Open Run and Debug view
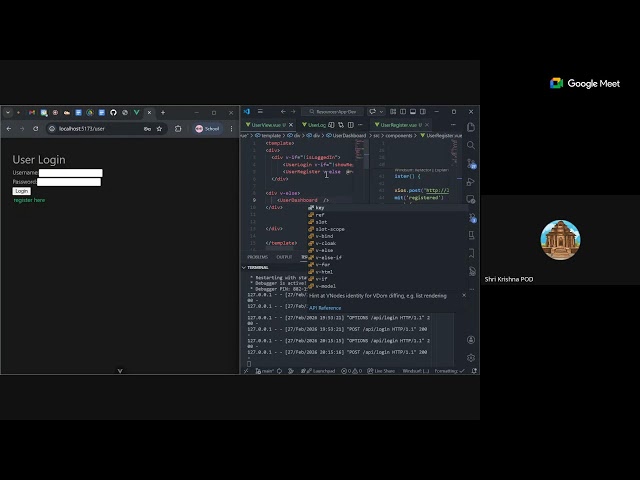This screenshot has width=640, height=480. point(471,182)
